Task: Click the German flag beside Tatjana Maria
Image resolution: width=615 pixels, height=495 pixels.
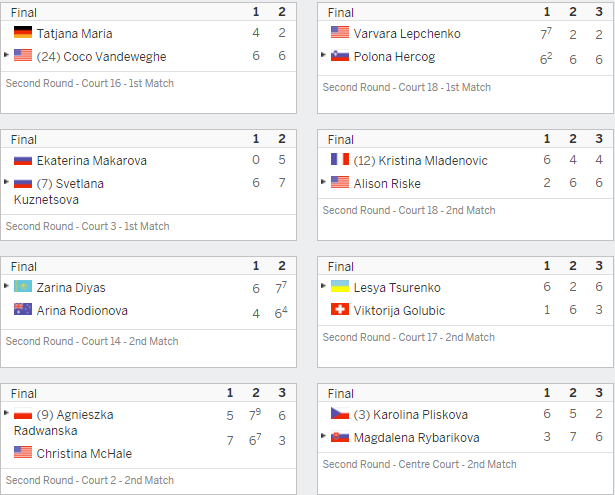Action: point(23,32)
